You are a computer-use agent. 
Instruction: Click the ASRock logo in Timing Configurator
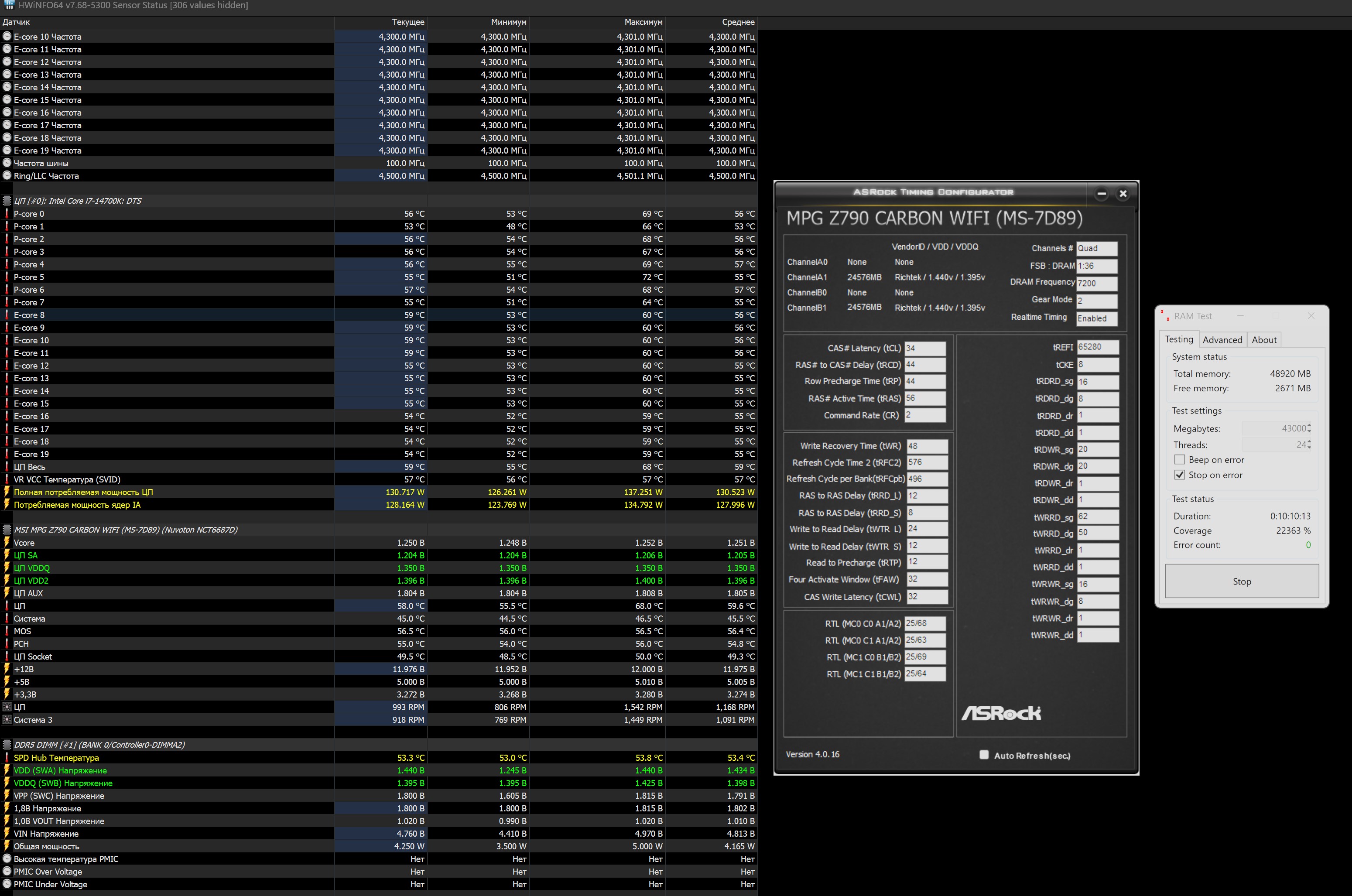(x=1000, y=713)
